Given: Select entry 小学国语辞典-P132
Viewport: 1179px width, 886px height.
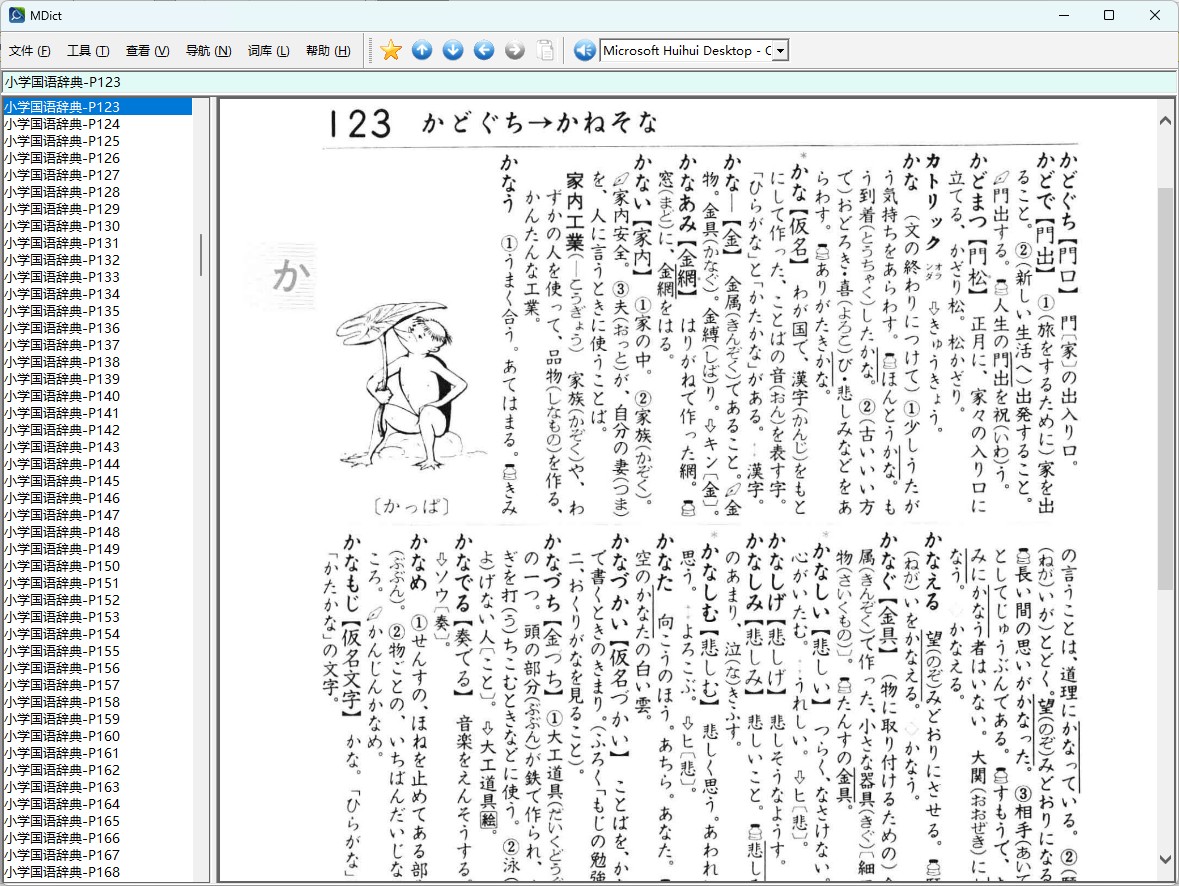Looking at the screenshot, I should point(97,259).
